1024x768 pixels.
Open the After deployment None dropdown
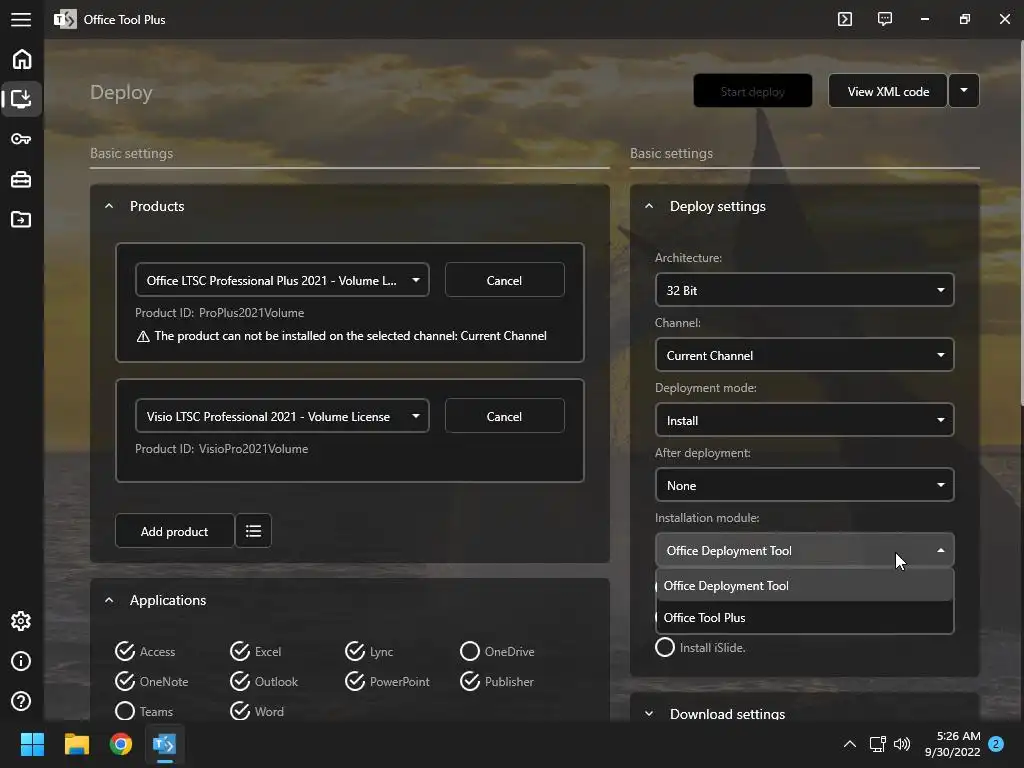[805, 485]
